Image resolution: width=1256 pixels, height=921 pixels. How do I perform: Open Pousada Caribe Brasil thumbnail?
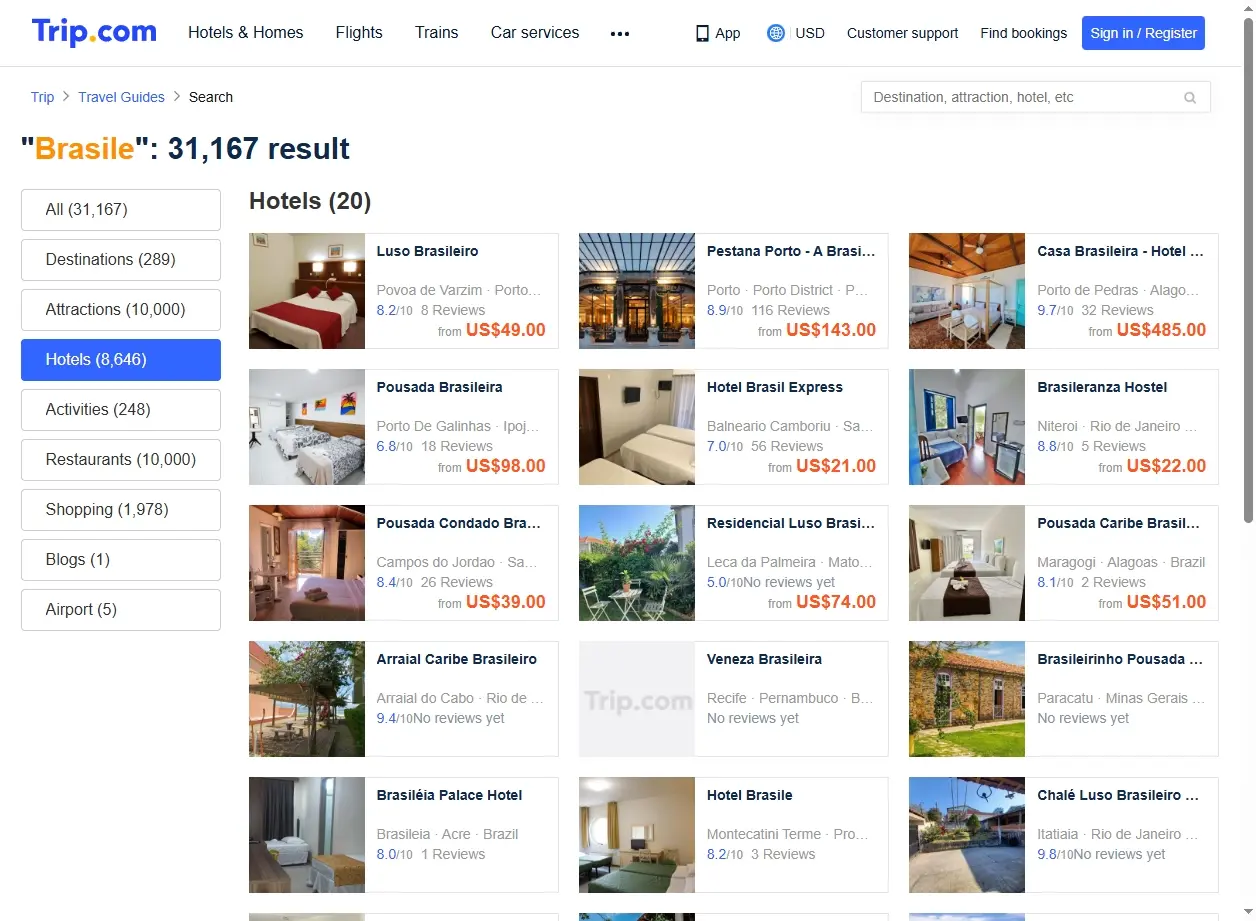coord(967,563)
